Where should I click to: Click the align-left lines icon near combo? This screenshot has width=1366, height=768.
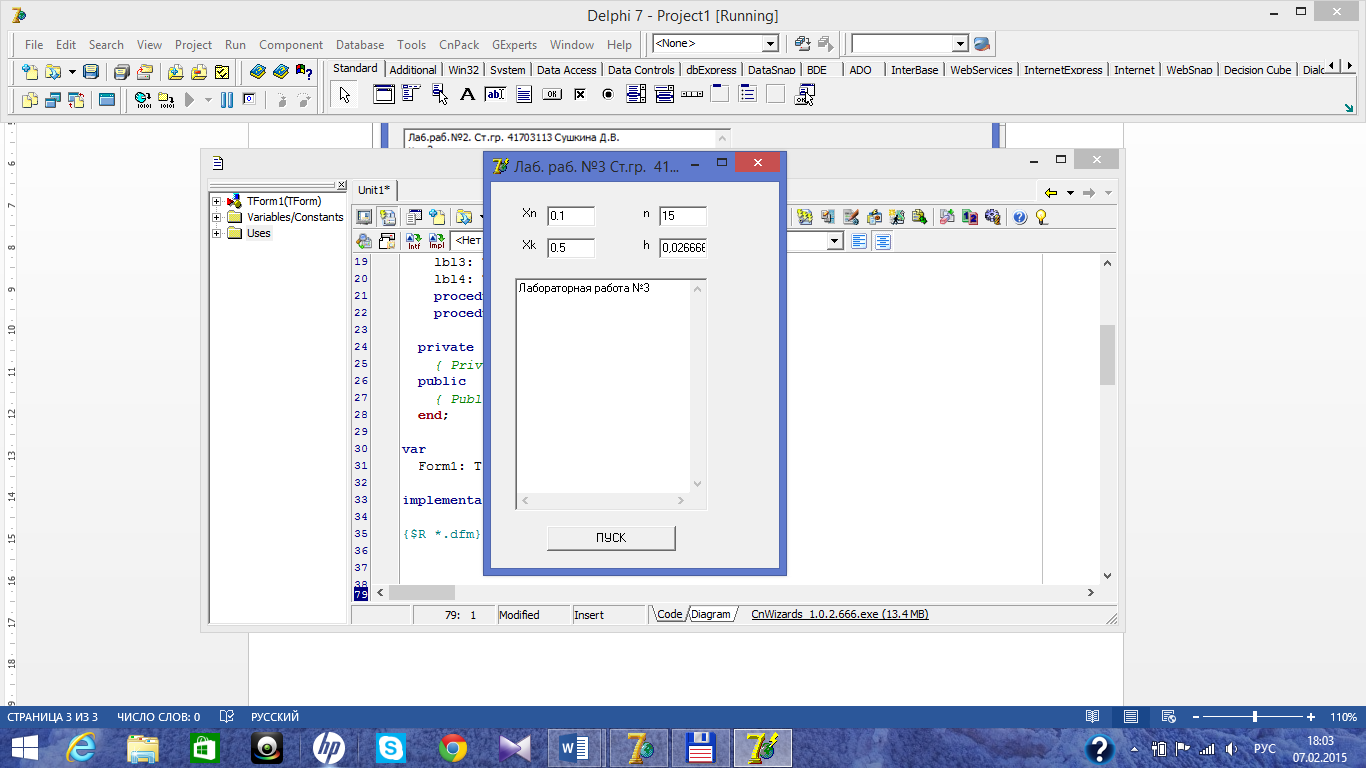[x=859, y=241]
